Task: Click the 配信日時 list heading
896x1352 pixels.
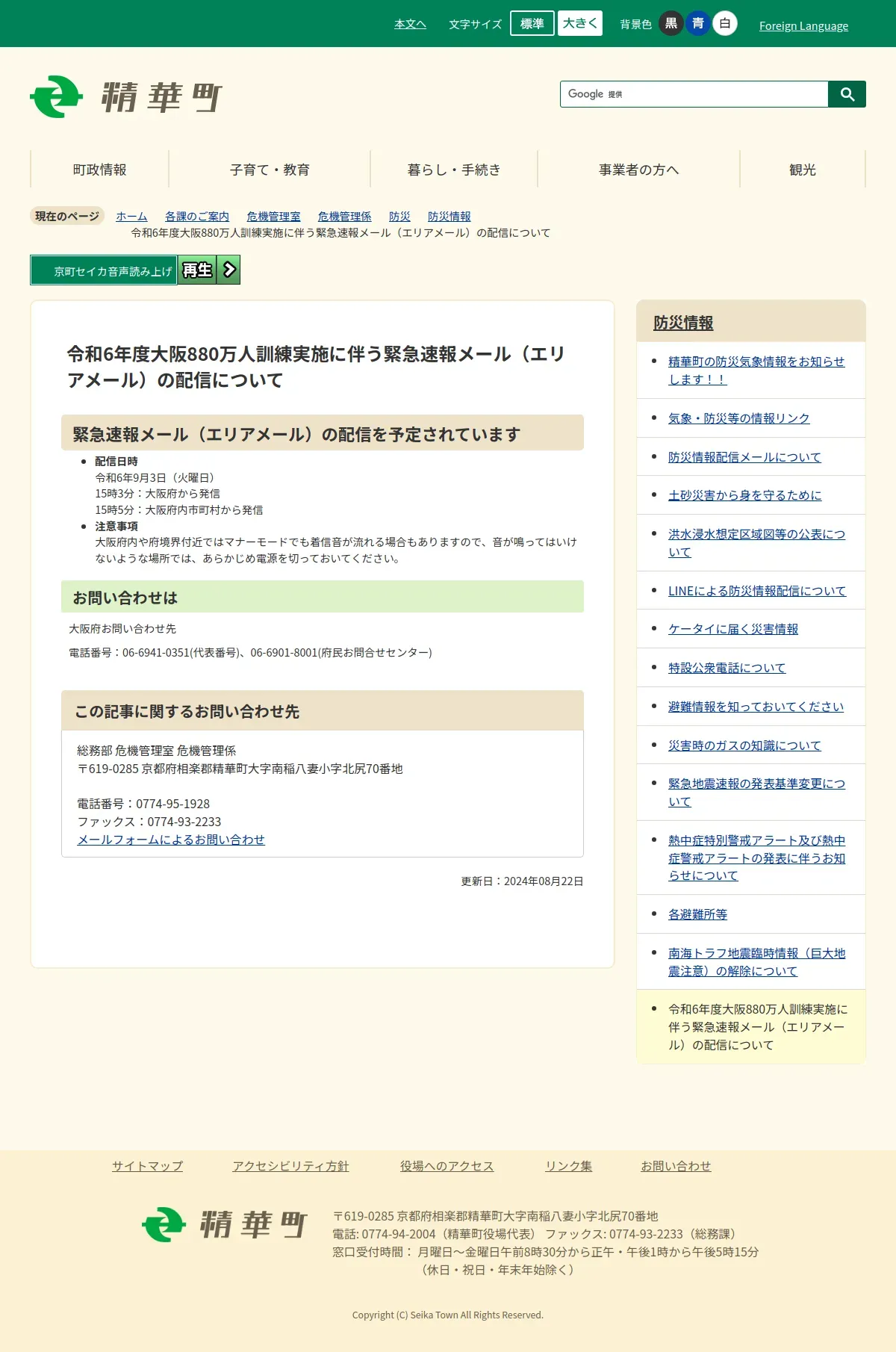Action: pos(116,462)
